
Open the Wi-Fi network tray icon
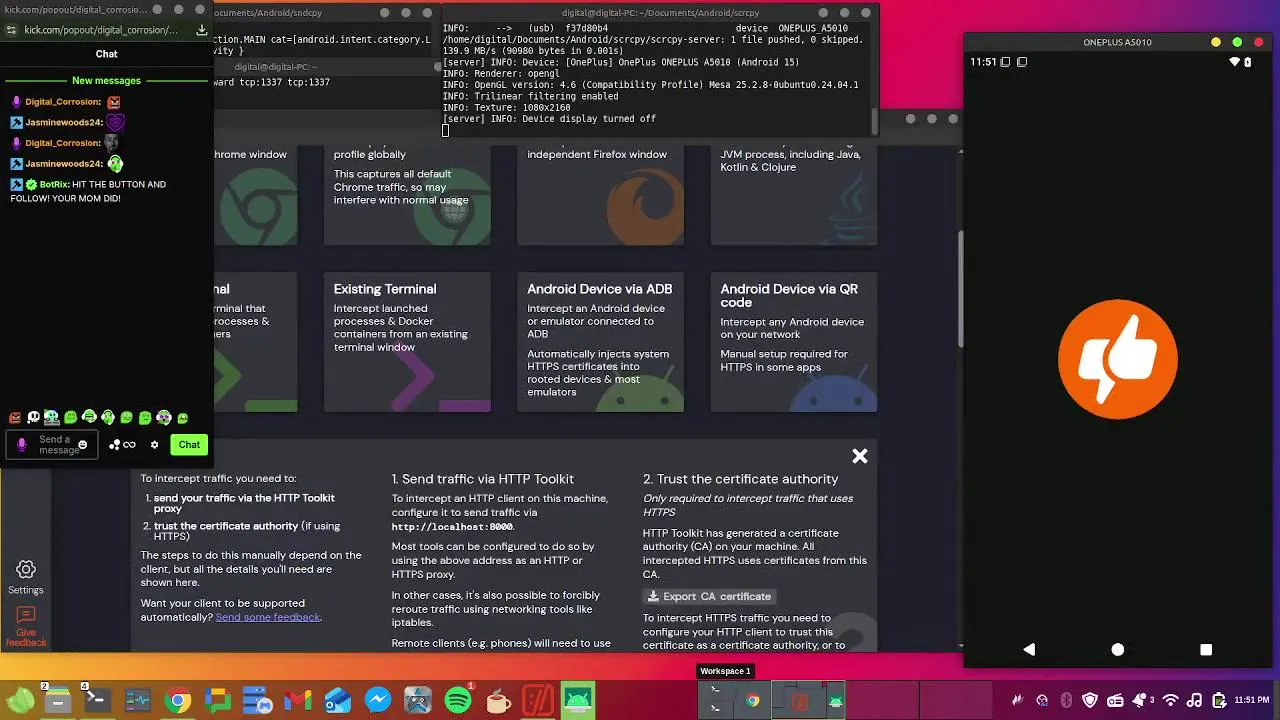(x=1170, y=701)
